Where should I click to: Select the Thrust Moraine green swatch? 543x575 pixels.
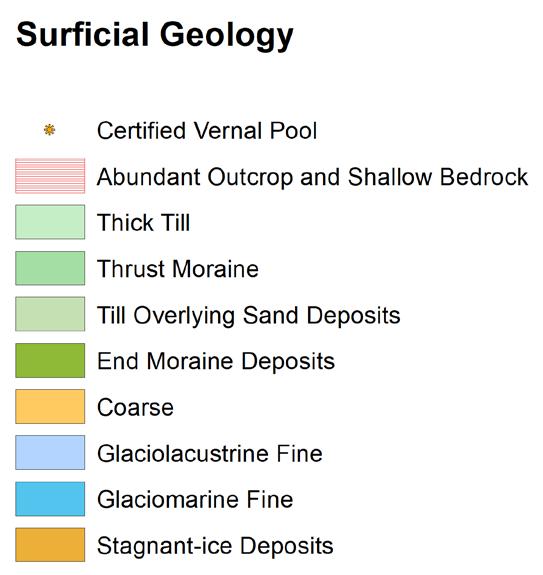coord(50,268)
